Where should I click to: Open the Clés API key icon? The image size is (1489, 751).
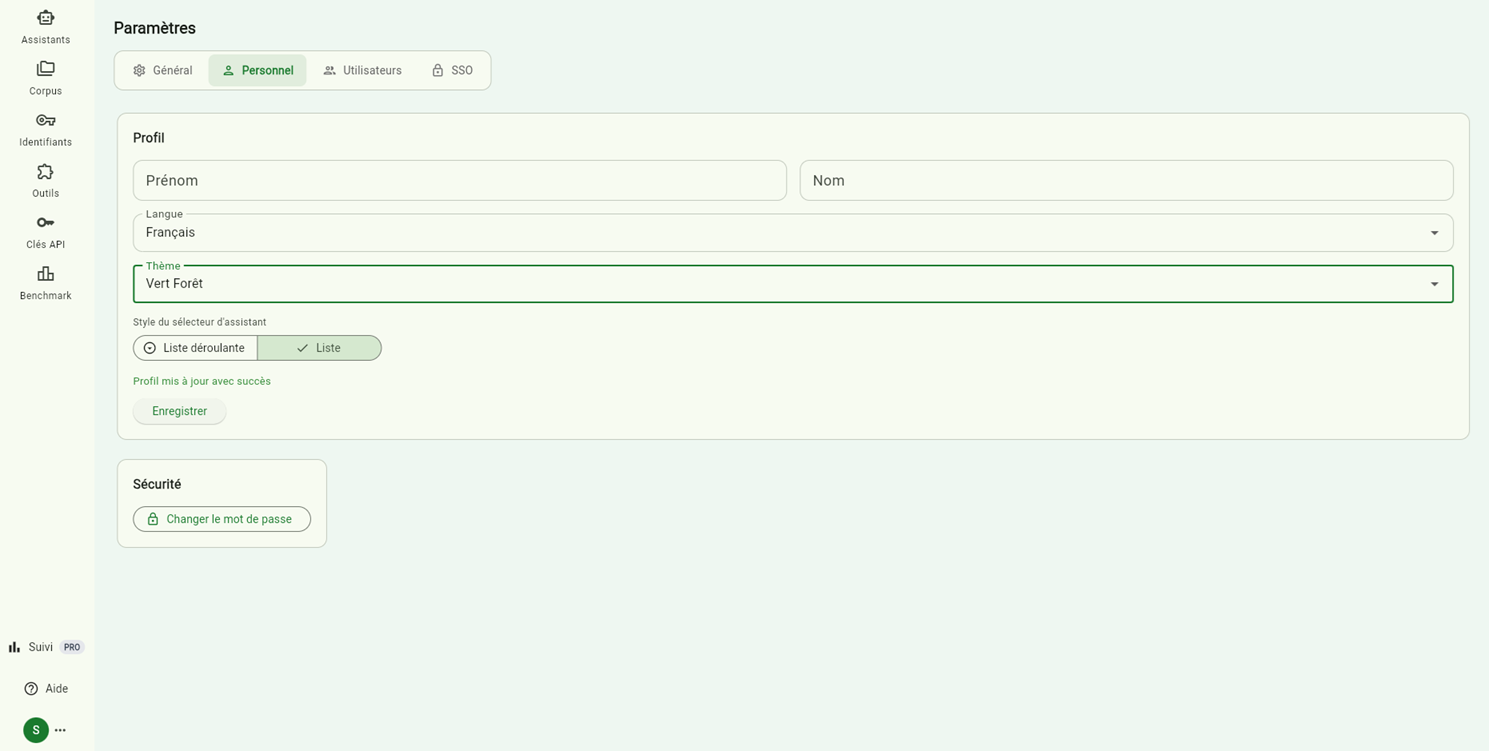pyautogui.click(x=45, y=222)
